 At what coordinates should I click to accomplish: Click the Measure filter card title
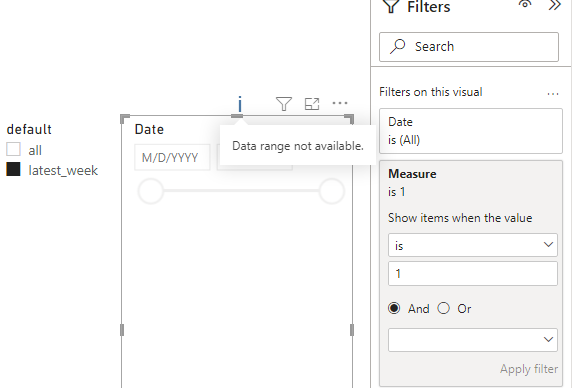click(412, 174)
